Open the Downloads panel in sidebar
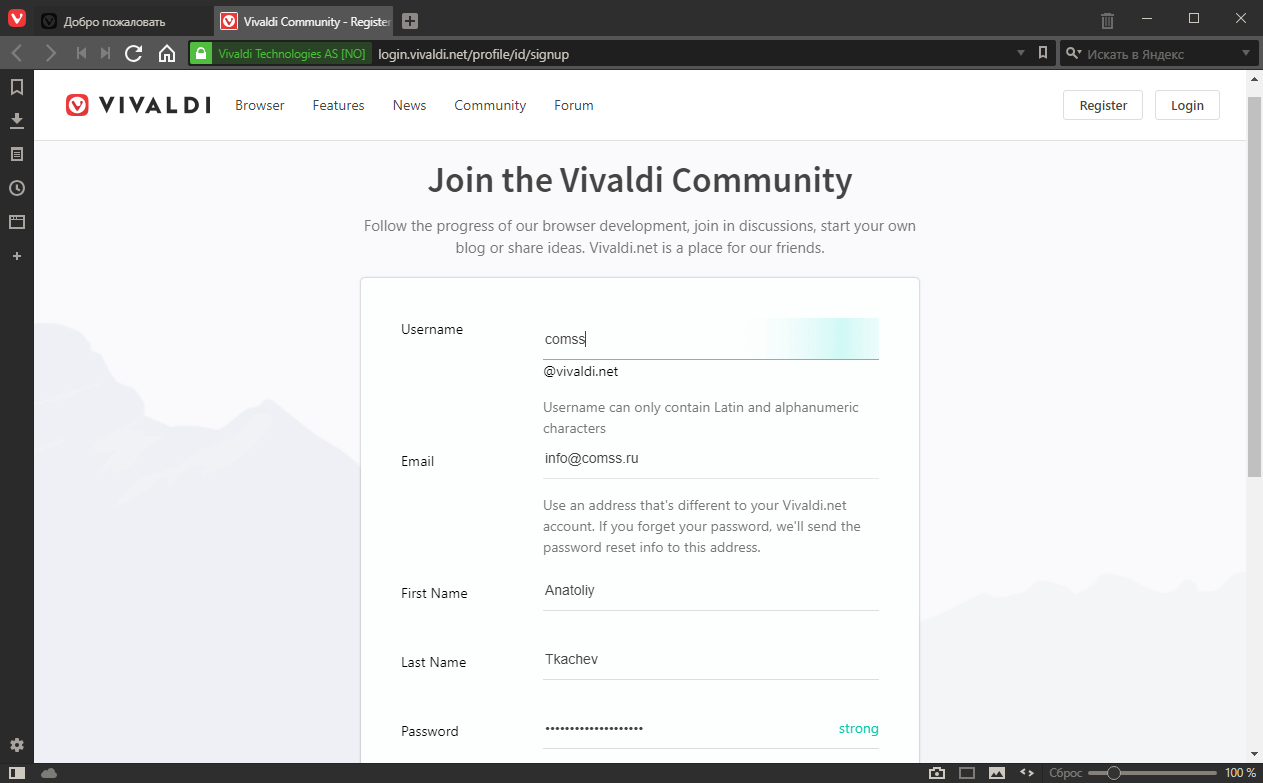Image resolution: width=1263 pixels, height=783 pixels. [x=17, y=121]
